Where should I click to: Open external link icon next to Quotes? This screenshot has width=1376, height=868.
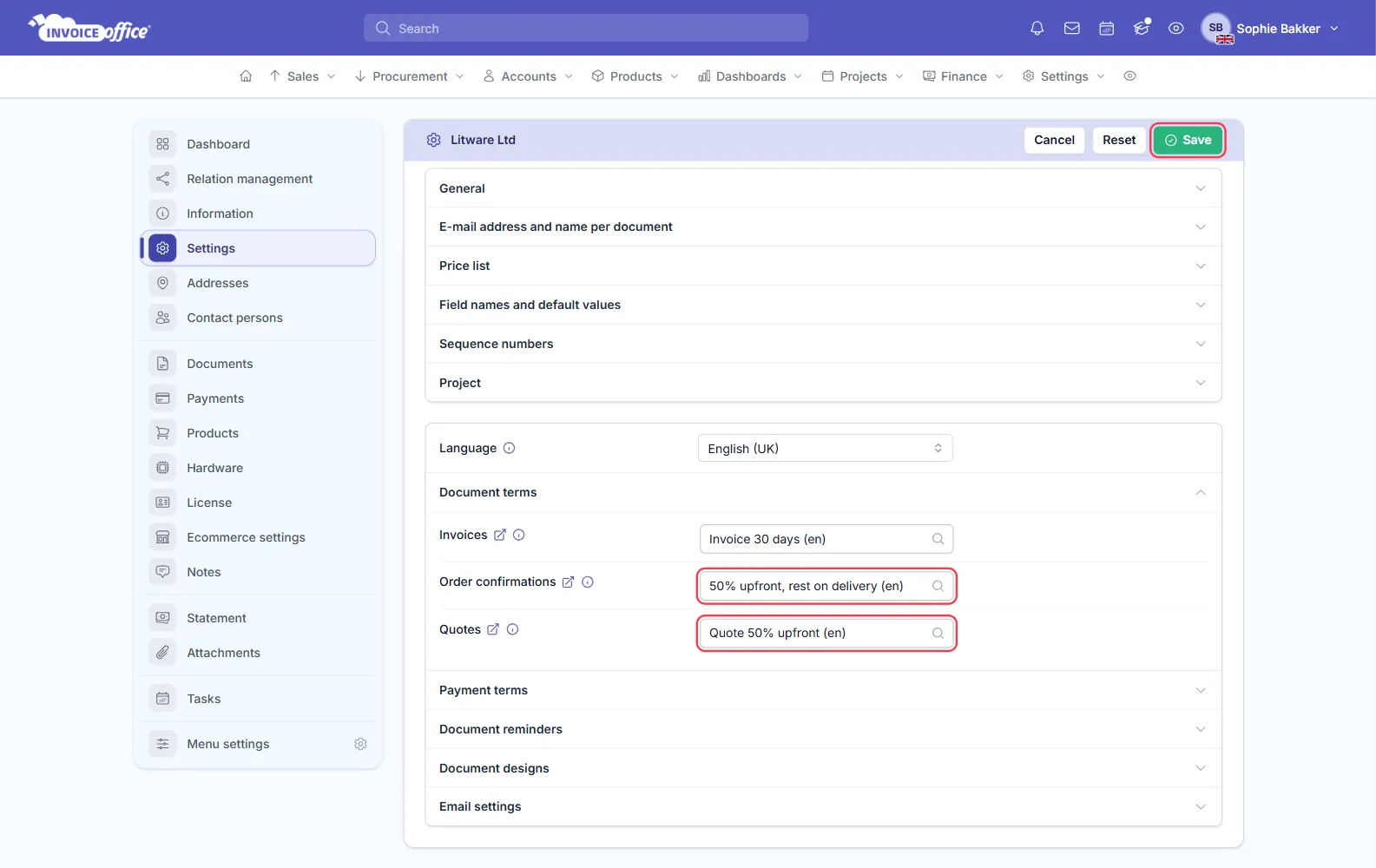point(493,629)
